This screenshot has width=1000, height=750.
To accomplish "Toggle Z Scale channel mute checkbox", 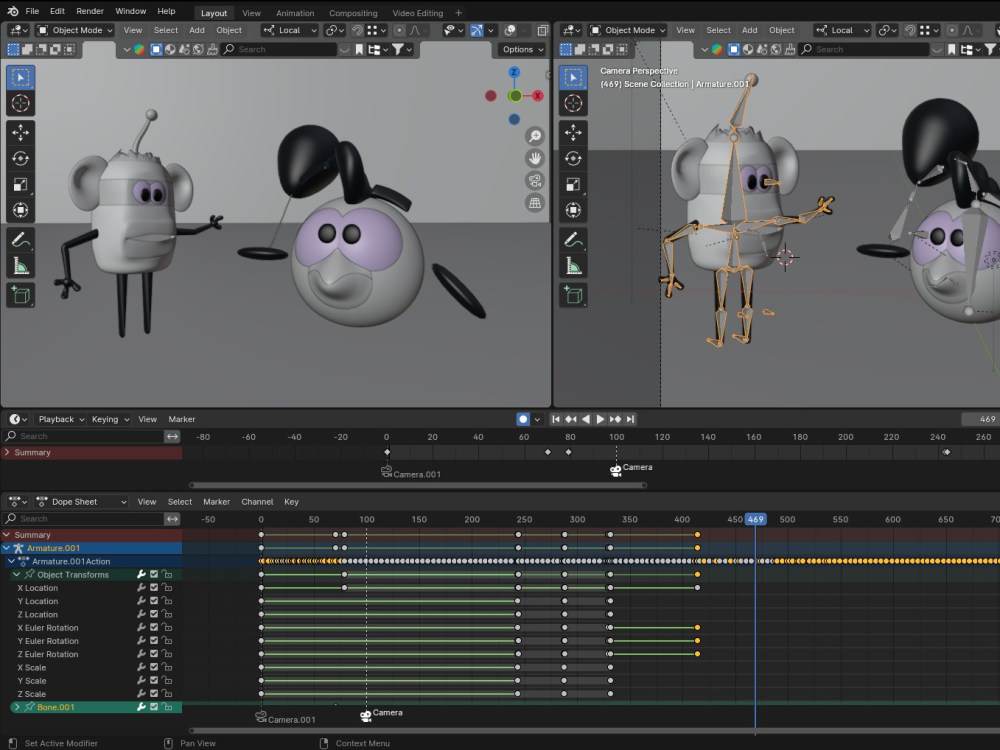I will pyautogui.click(x=154, y=694).
